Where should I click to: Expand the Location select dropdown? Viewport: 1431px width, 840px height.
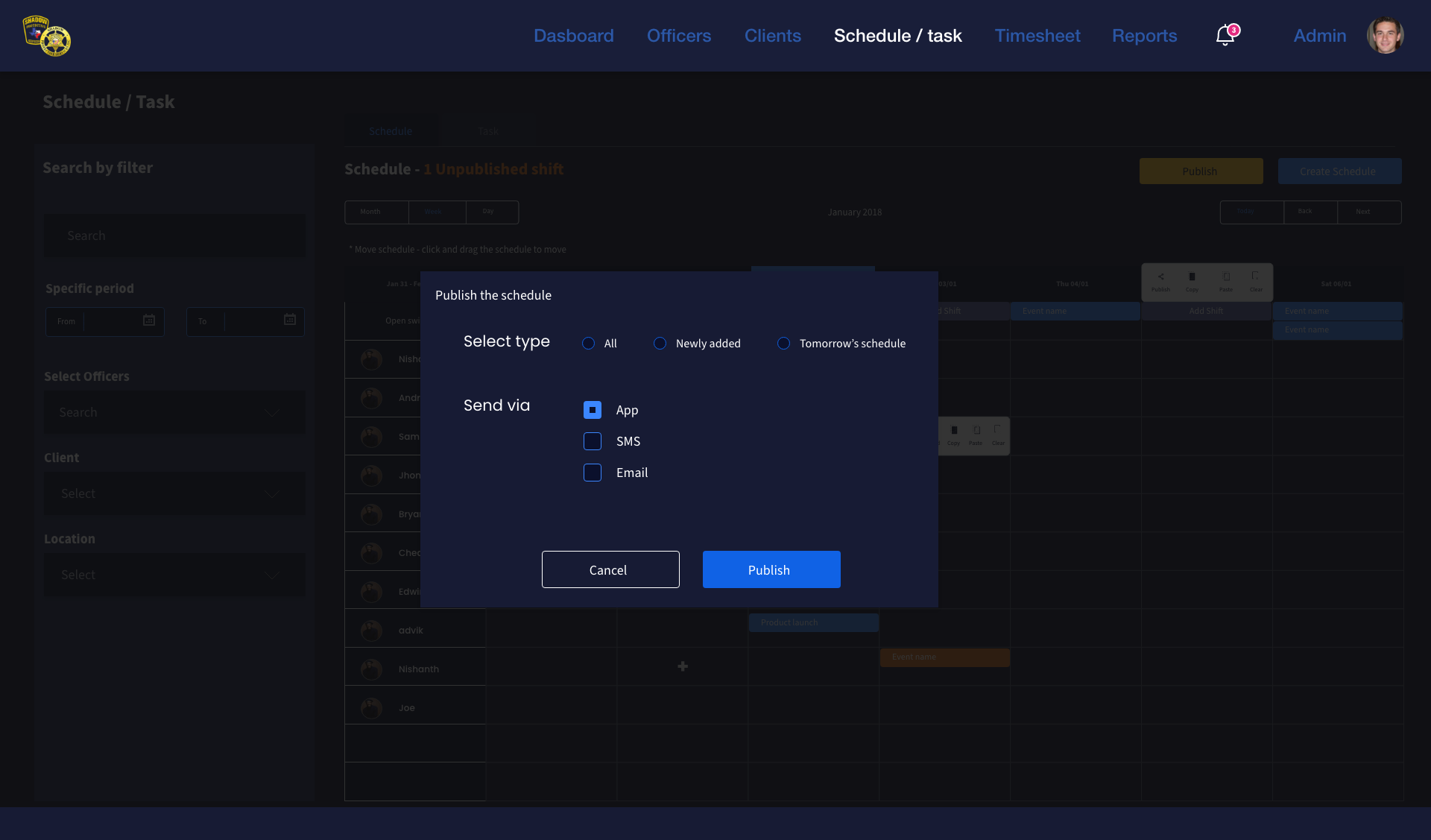(x=273, y=575)
